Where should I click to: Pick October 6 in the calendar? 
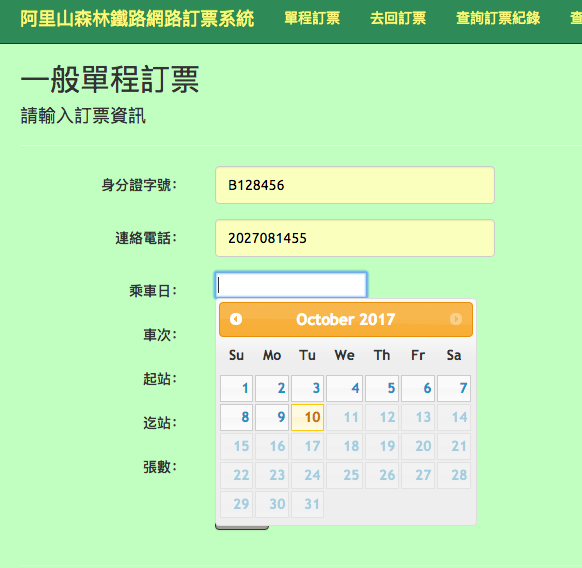(418, 388)
